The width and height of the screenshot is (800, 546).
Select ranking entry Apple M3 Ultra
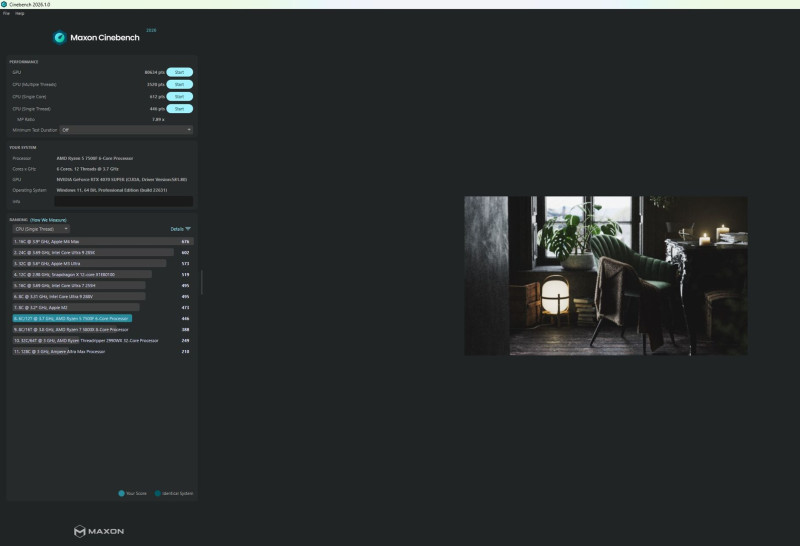point(103,263)
